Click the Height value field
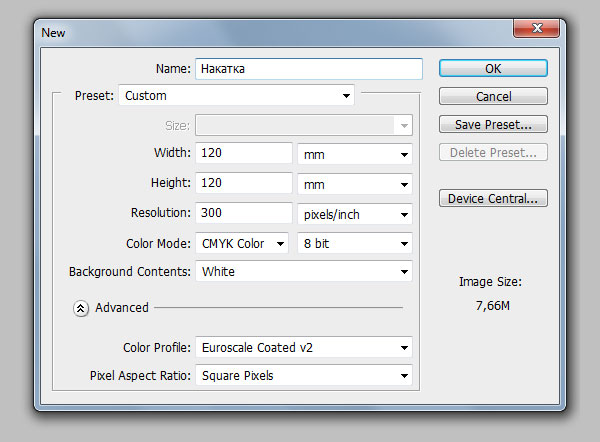The width and height of the screenshot is (600, 442). coord(244,184)
